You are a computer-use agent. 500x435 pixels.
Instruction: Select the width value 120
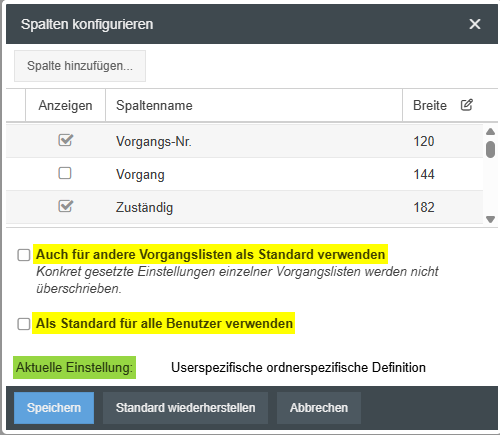[x=424, y=141]
